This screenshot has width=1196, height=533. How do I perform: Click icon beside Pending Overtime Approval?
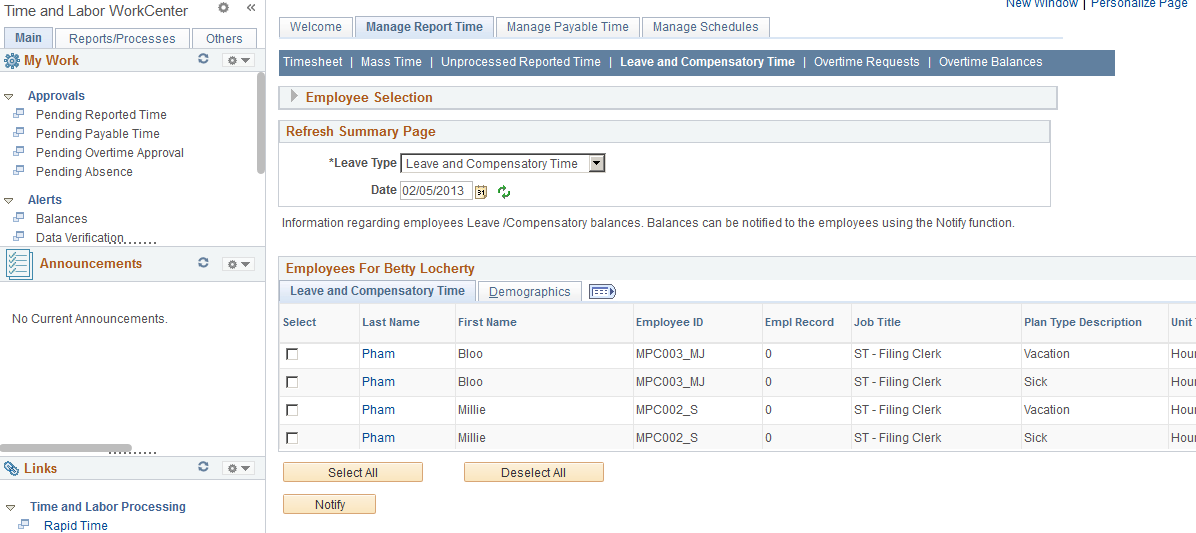click(x=19, y=152)
